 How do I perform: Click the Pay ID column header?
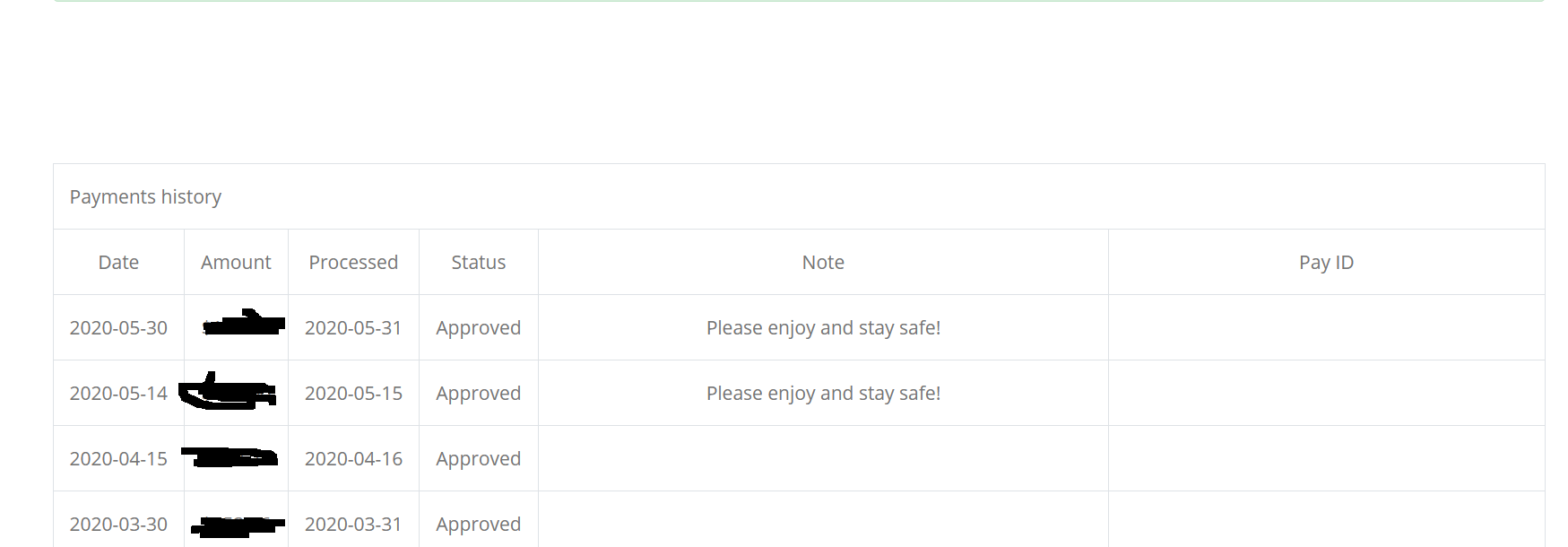[1326, 263]
